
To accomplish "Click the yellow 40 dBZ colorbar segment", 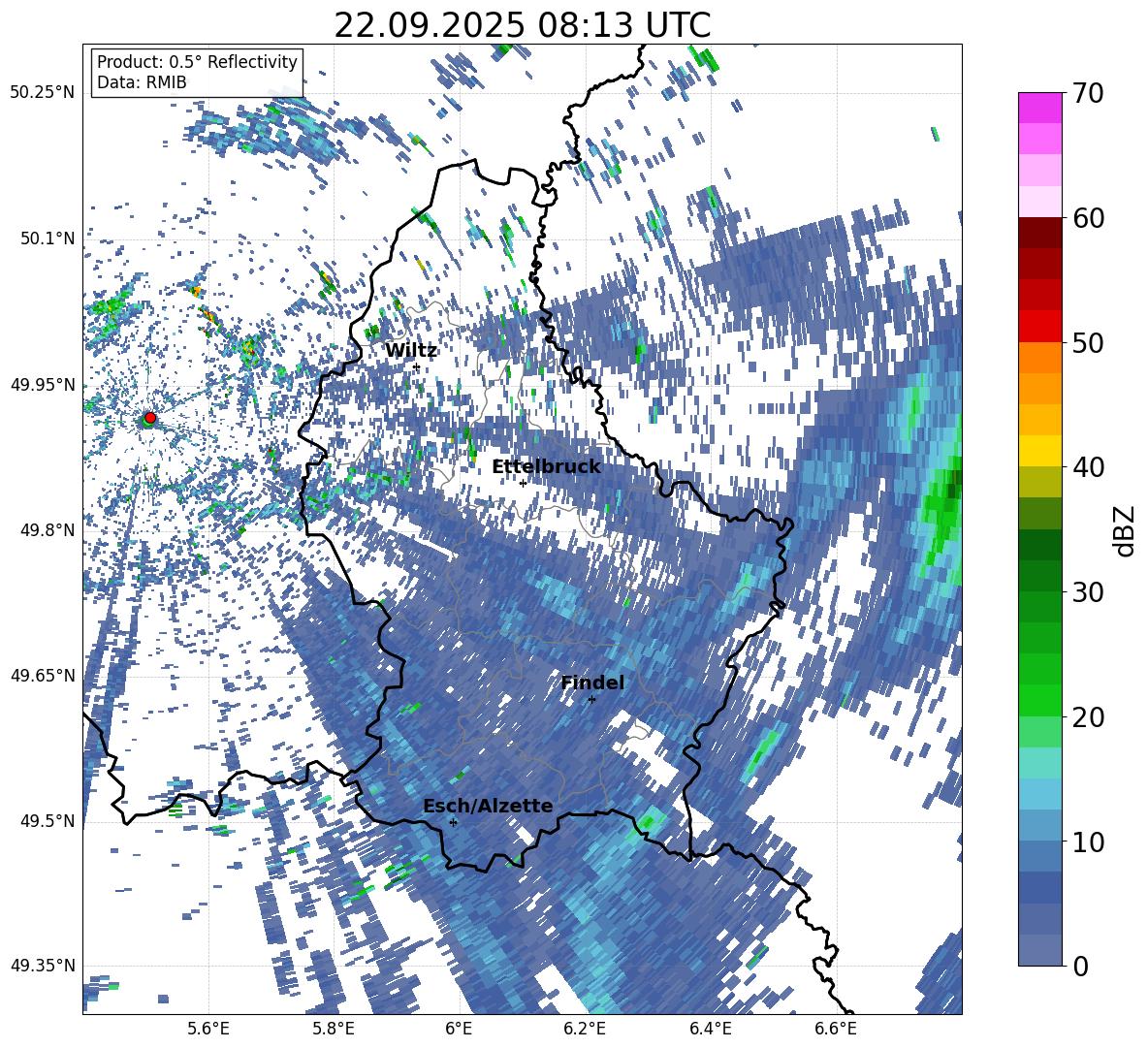I will coord(1039,451).
